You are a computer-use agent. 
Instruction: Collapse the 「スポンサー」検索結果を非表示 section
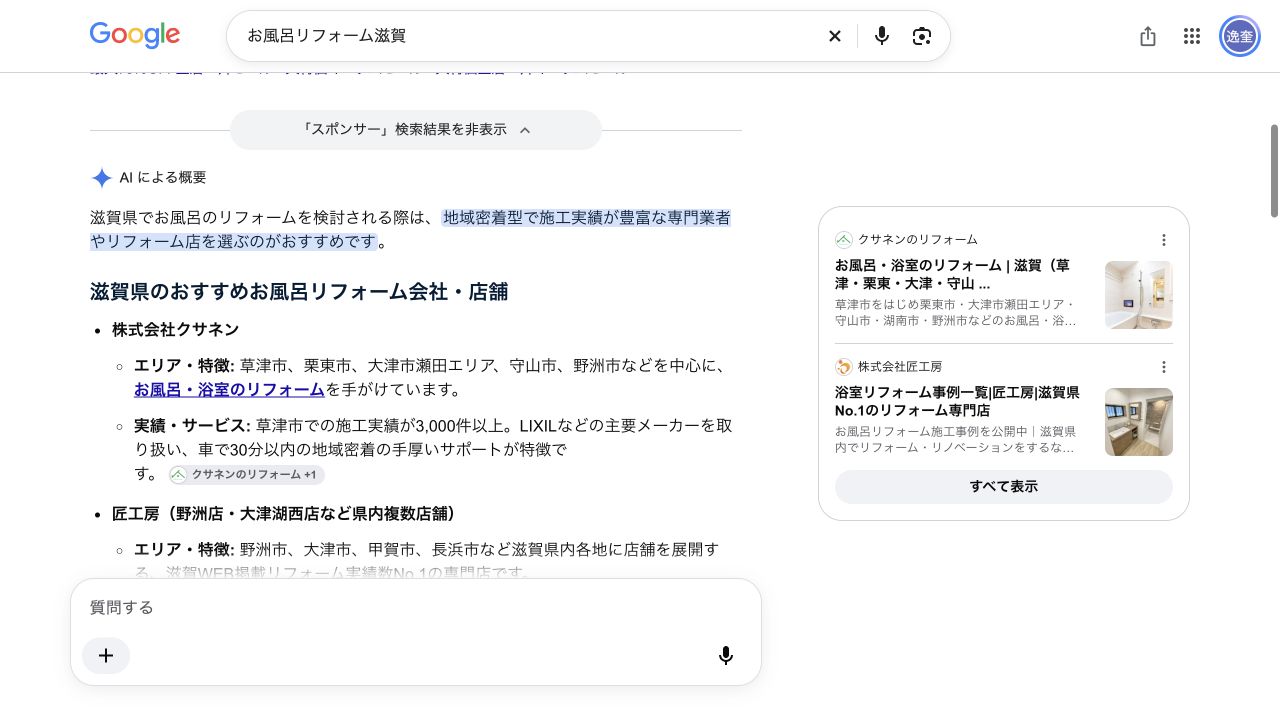click(416, 130)
